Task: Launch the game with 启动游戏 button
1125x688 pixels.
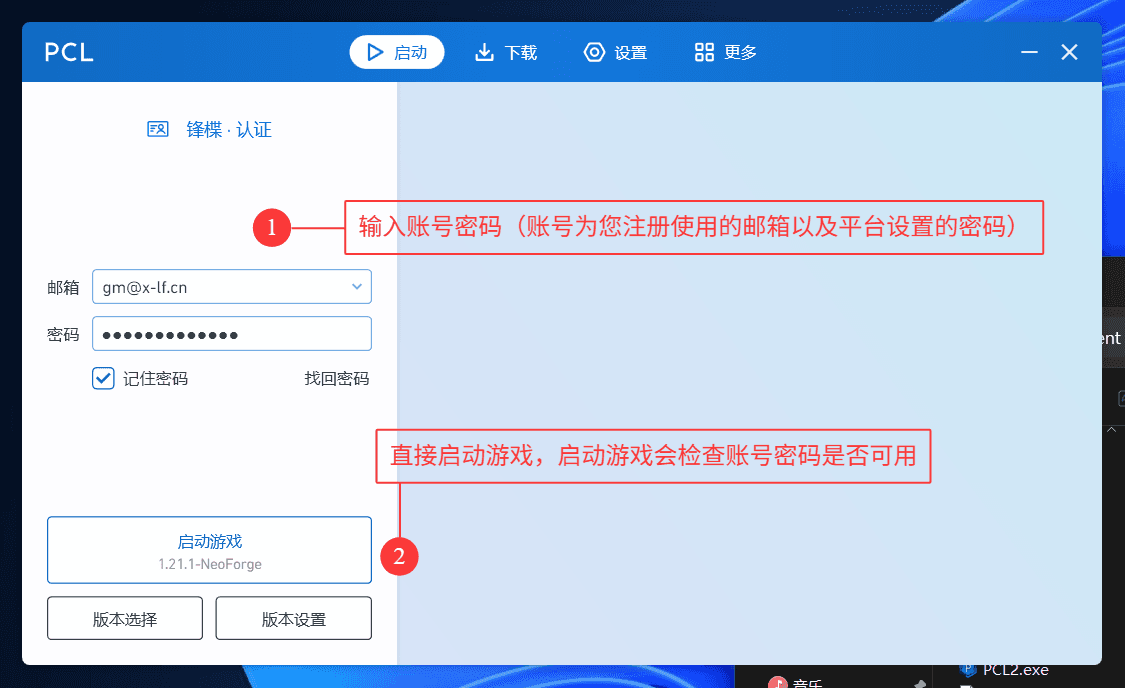Action: click(210, 550)
